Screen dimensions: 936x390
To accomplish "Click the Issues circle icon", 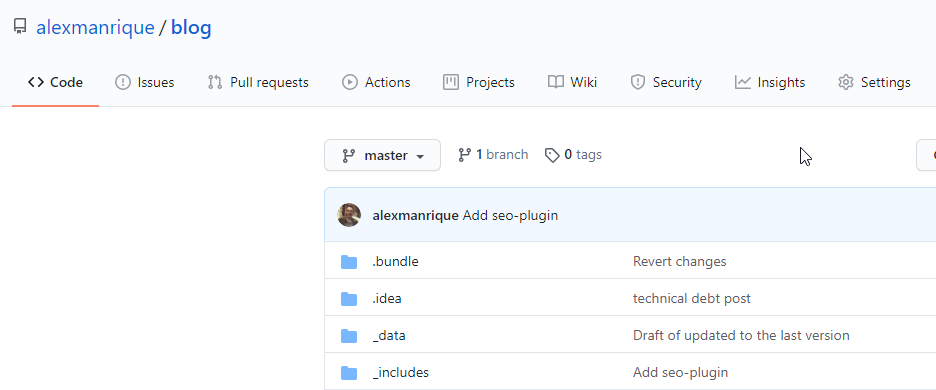I will 122,82.
